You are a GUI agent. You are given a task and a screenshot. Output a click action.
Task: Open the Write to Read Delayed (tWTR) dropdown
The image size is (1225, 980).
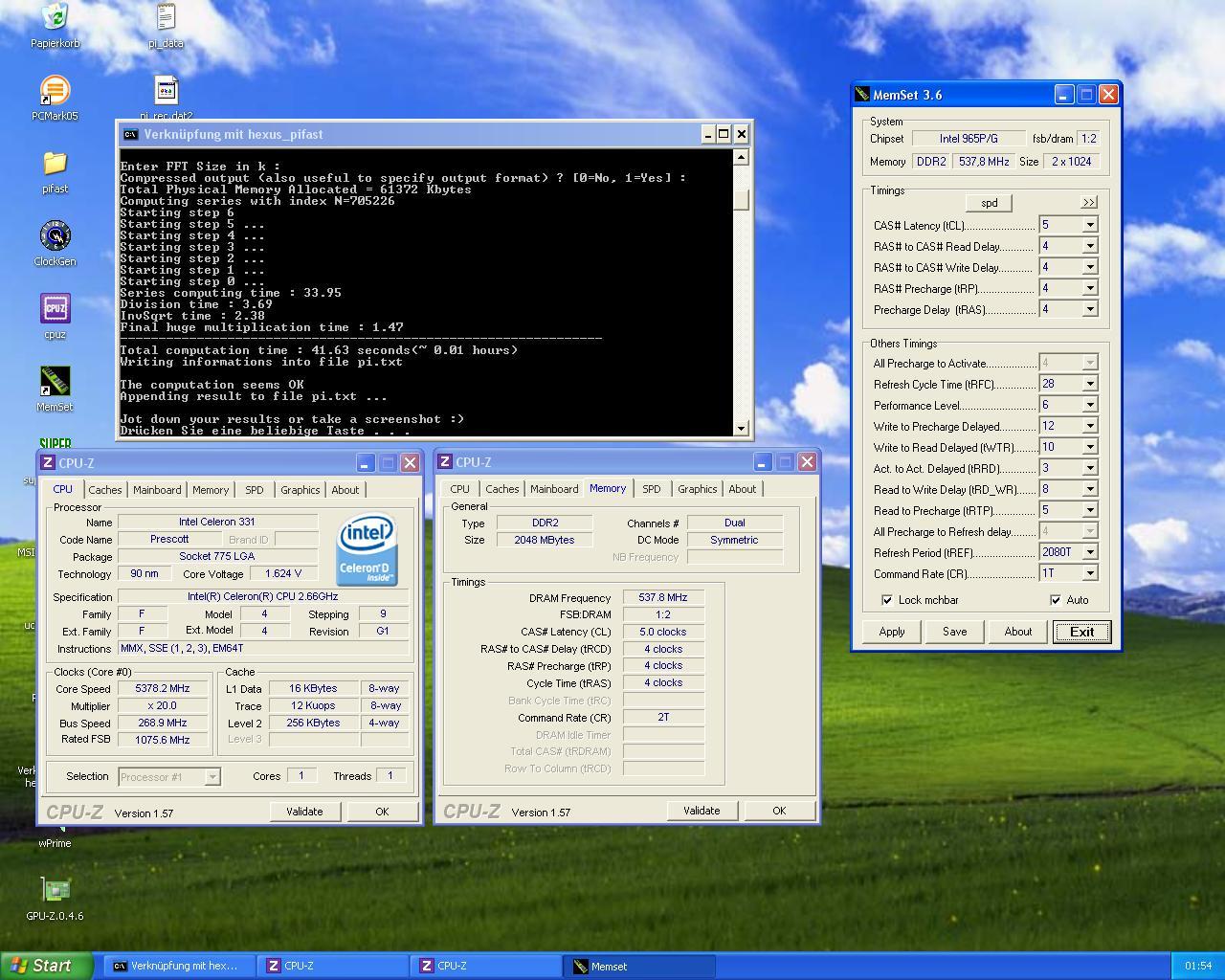pos(1089,447)
